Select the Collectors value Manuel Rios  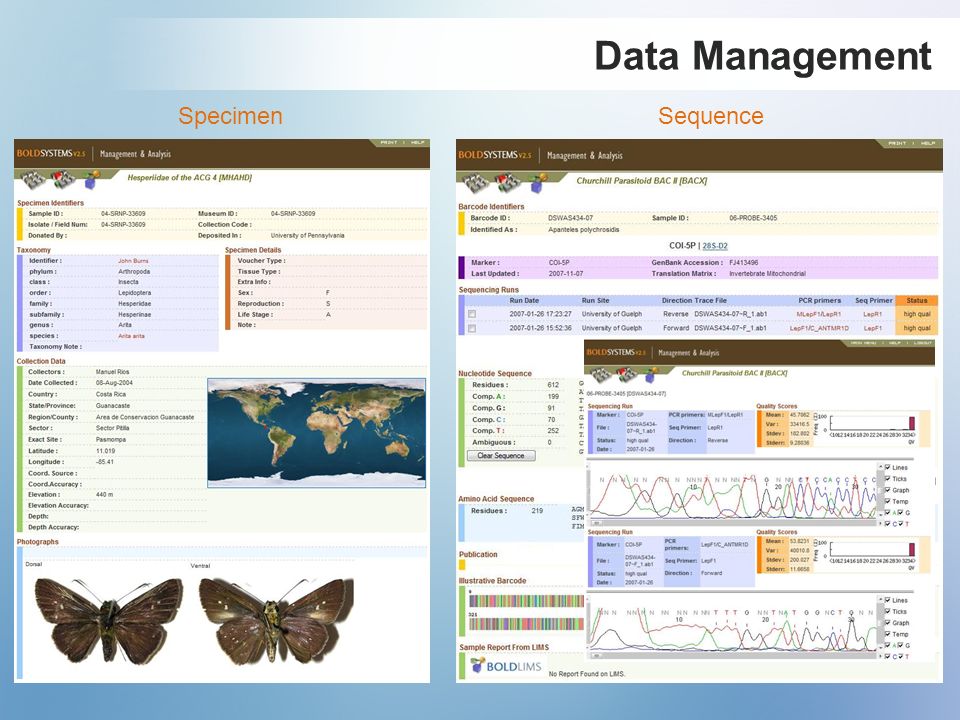pos(112,372)
